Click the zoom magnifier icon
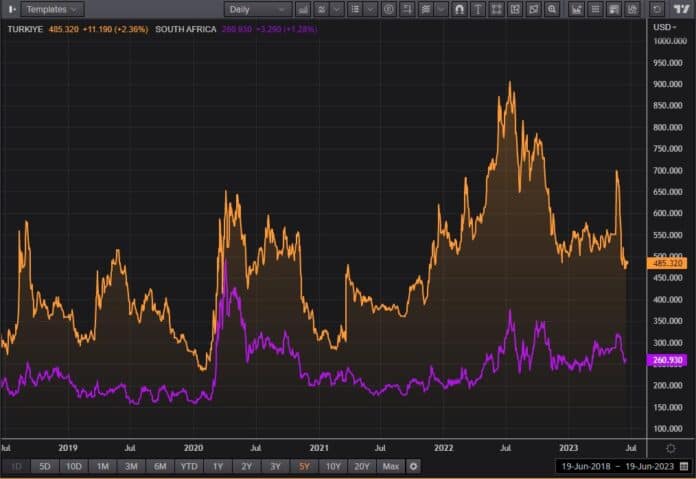This screenshot has width=696, height=479. point(552,9)
